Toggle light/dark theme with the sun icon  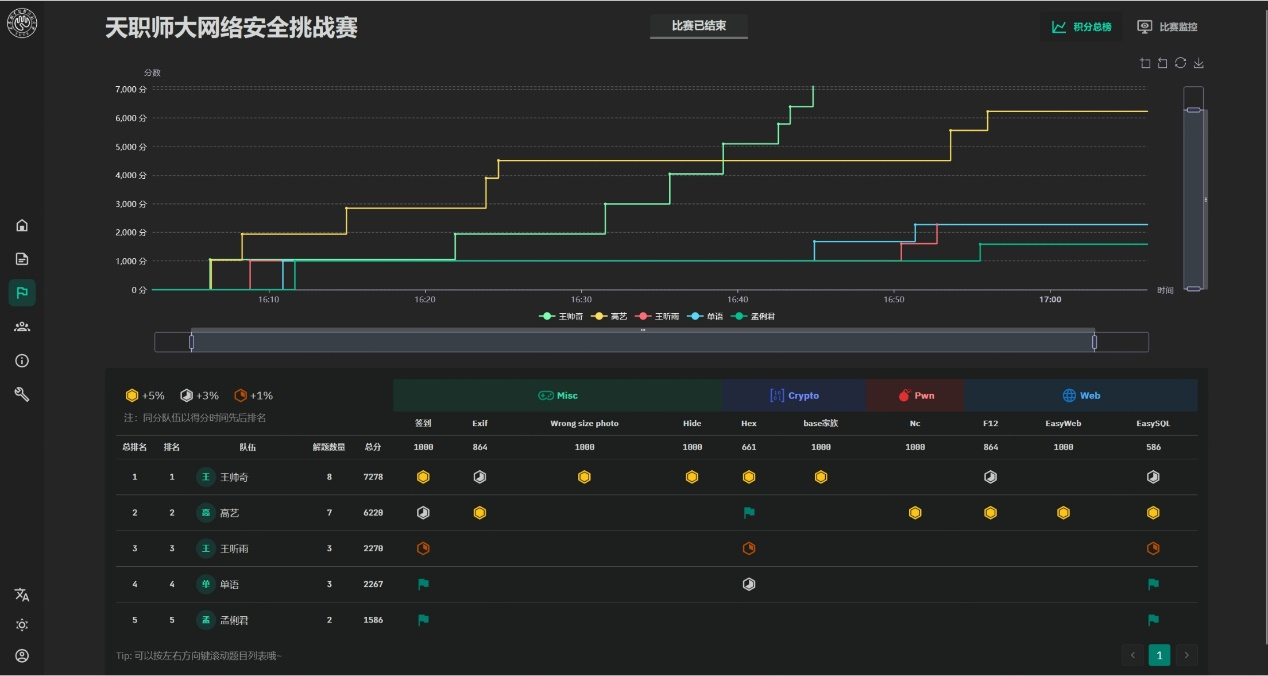(22, 625)
